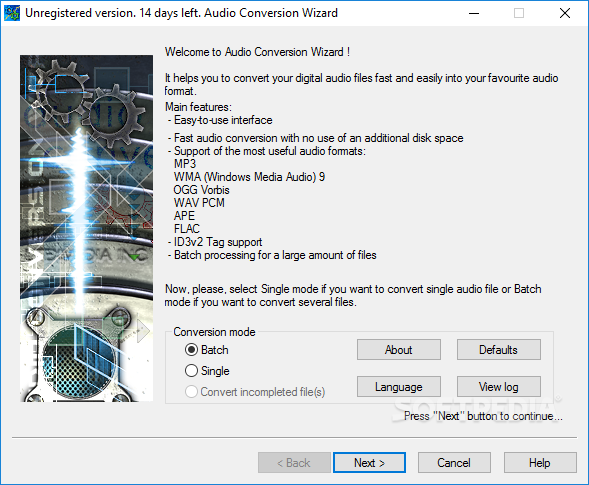Image resolution: width=589 pixels, height=485 pixels.
Task: Click 'Support of the most useful audio formats' line
Action: (267, 151)
